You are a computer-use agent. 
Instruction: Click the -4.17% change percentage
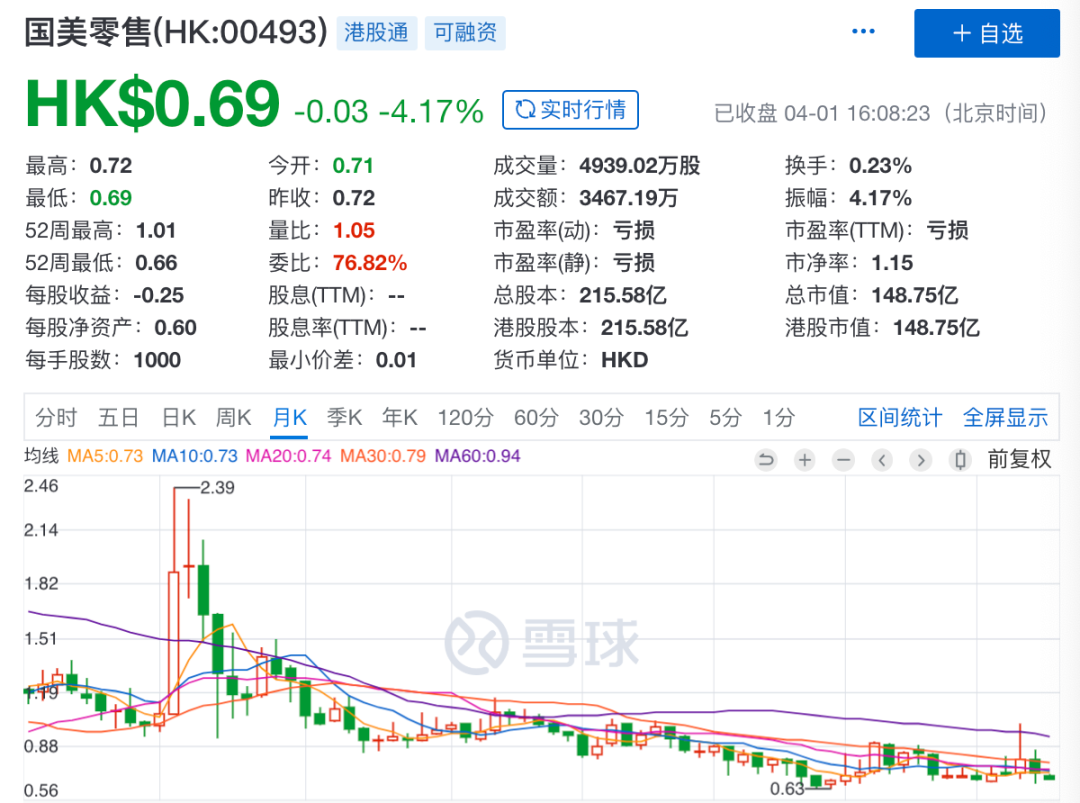click(x=431, y=111)
